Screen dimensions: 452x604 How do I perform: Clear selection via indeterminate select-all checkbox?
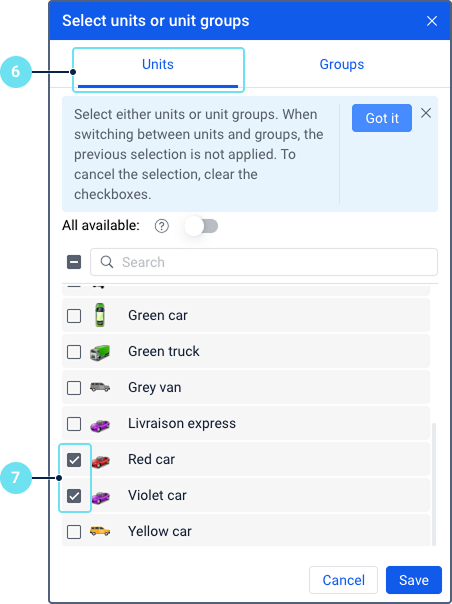74,262
